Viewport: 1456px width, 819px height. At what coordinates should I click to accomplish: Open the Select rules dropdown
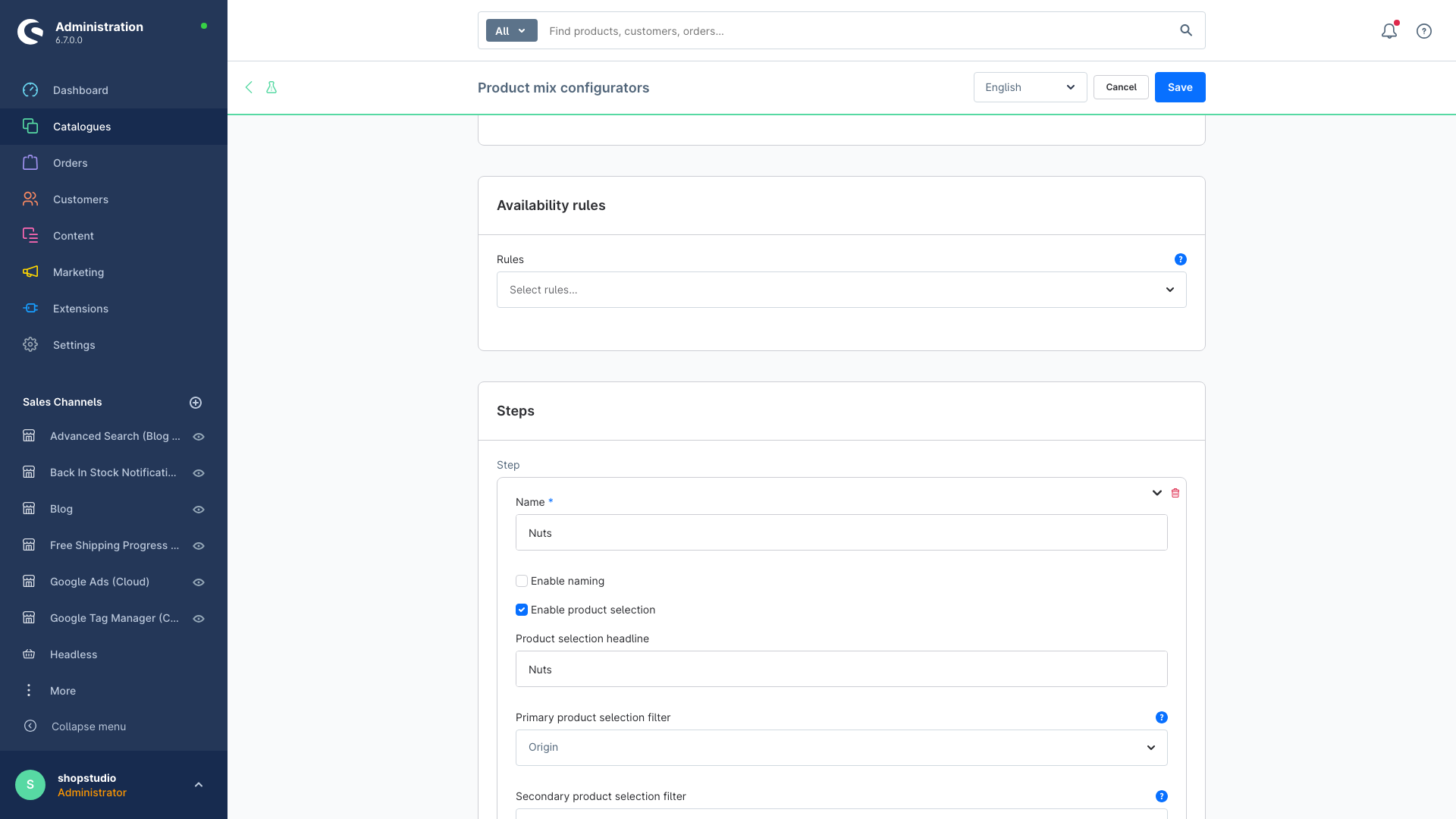point(841,290)
